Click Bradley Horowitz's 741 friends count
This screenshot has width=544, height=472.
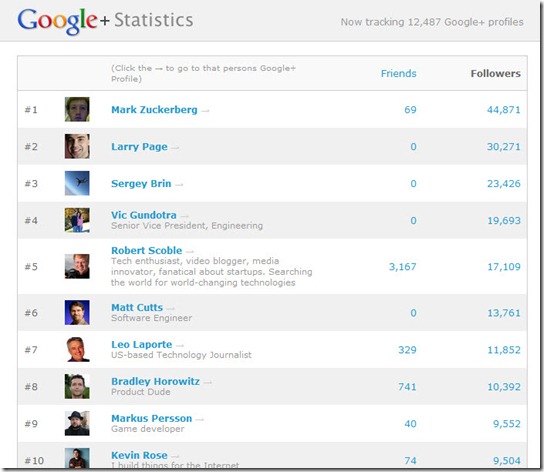tap(407, 387)
